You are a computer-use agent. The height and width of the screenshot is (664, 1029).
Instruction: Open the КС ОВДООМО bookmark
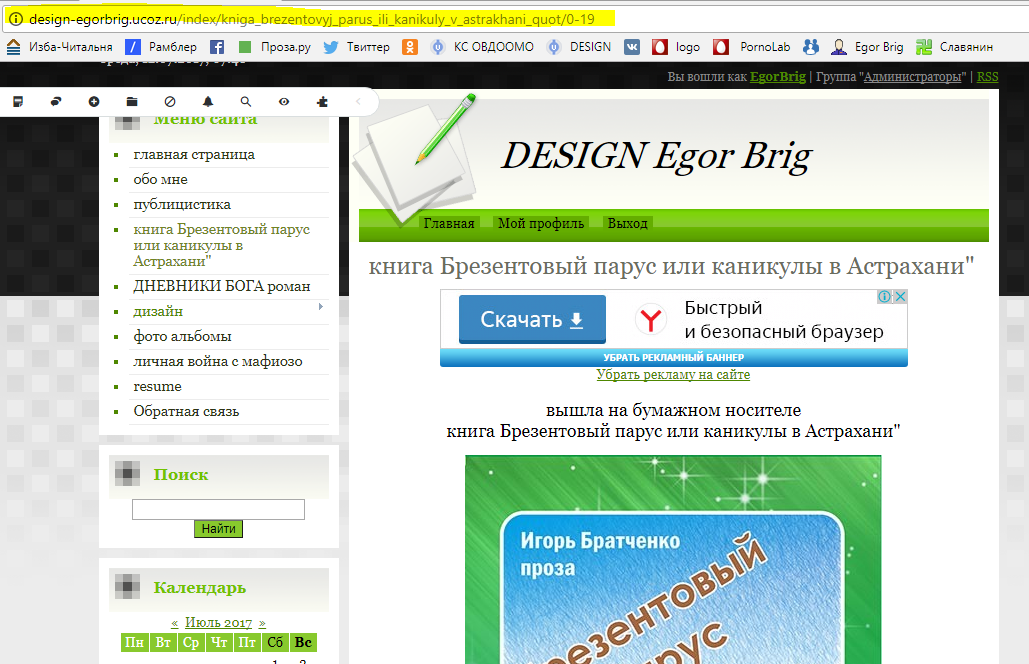(482, 47)
